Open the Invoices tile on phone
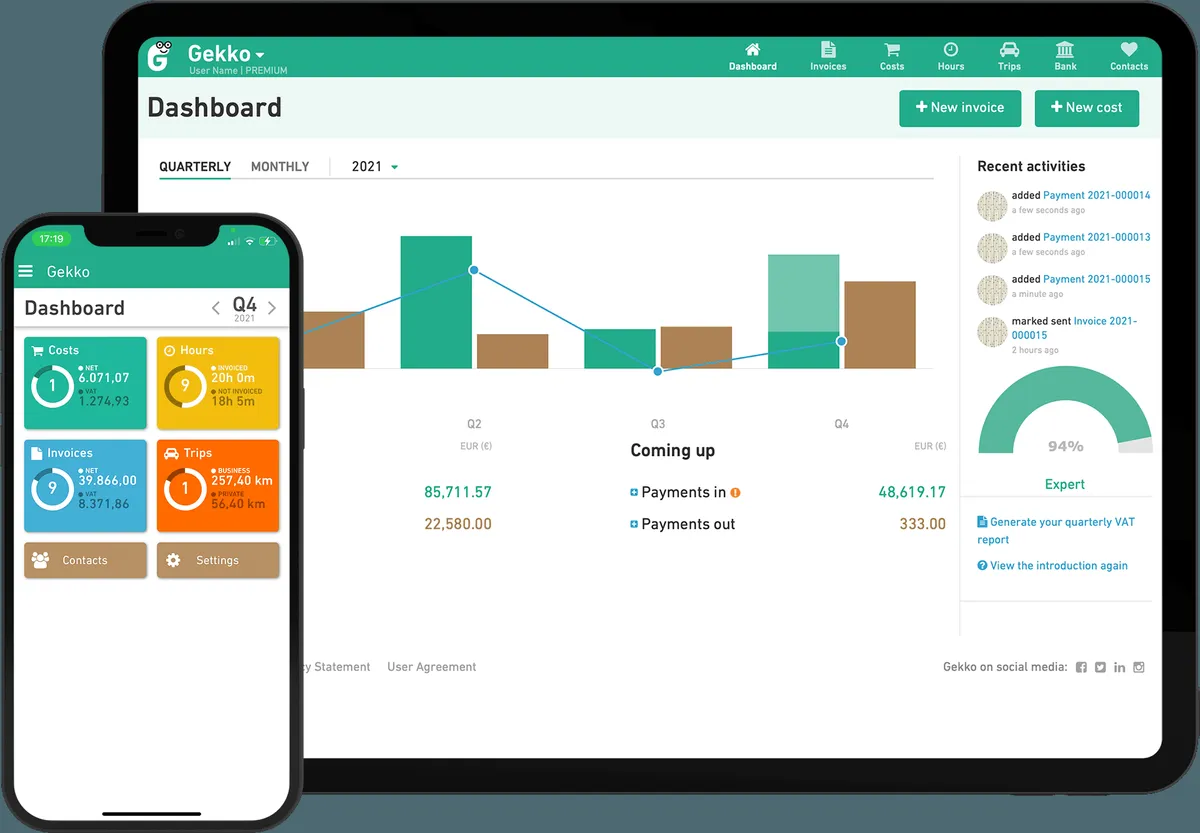1200x833 pixels. [85, 486]
